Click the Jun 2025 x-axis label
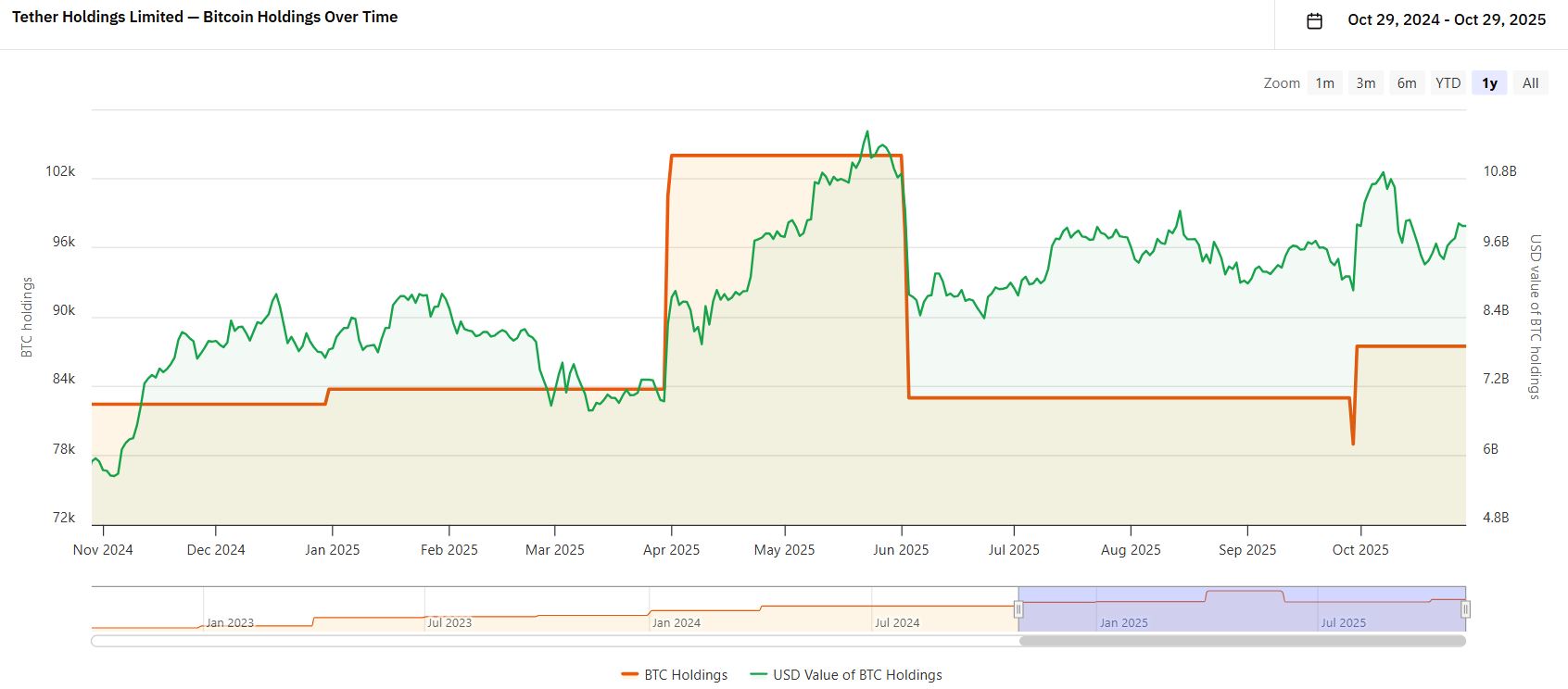1568x689 pixels. [x=901, y=550]
